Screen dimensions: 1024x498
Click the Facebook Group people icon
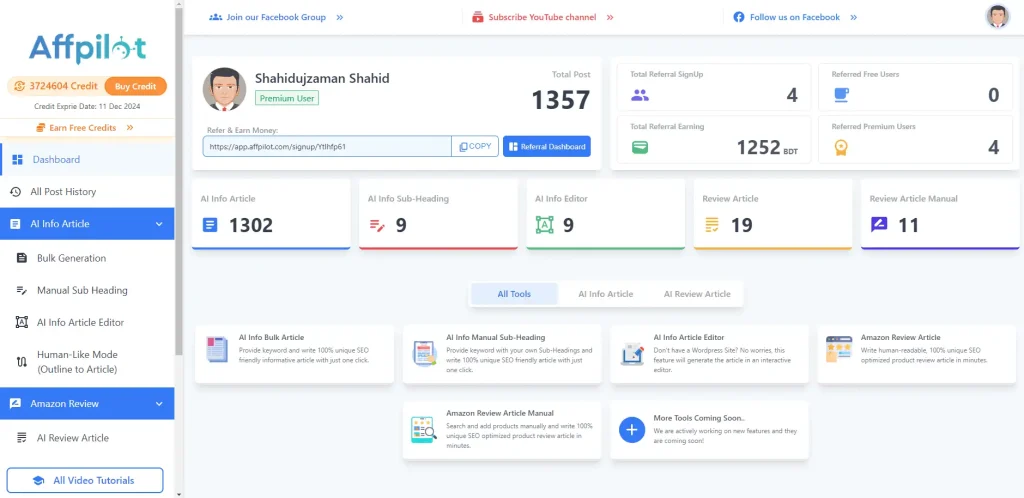click(x=215, y=17)
